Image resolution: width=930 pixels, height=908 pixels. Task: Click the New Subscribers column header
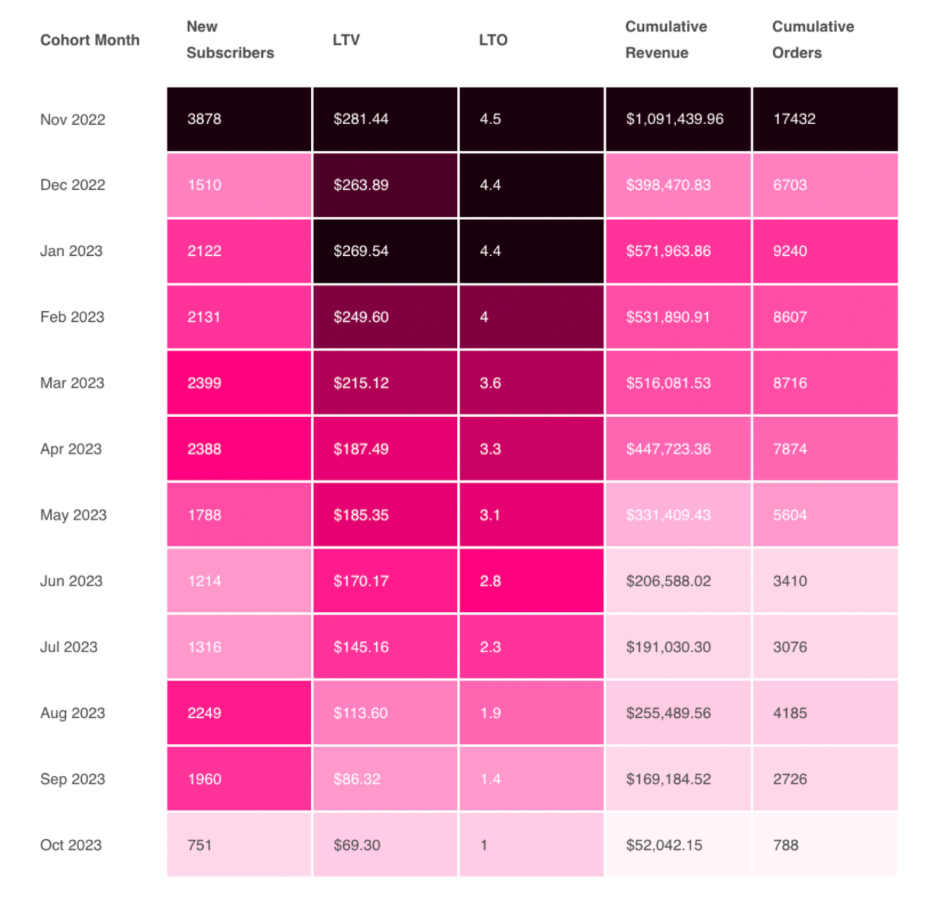click(230, 40)
